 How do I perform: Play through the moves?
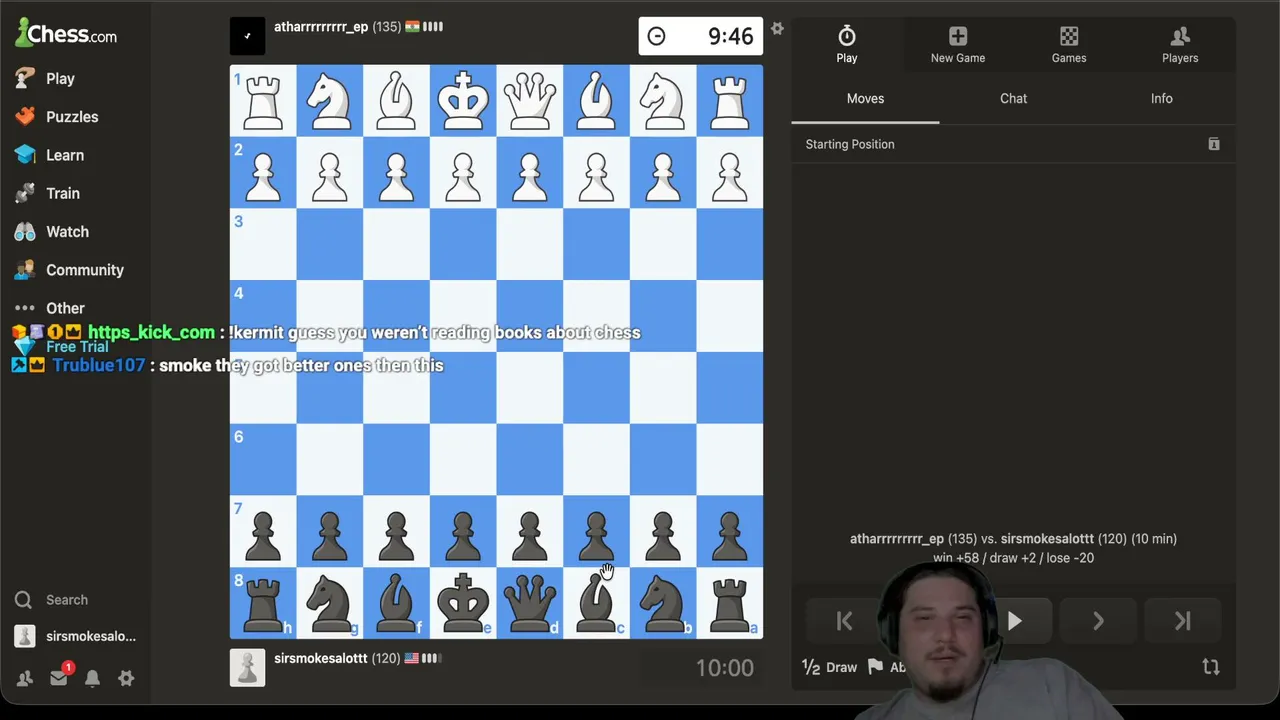coord(1014,621)
